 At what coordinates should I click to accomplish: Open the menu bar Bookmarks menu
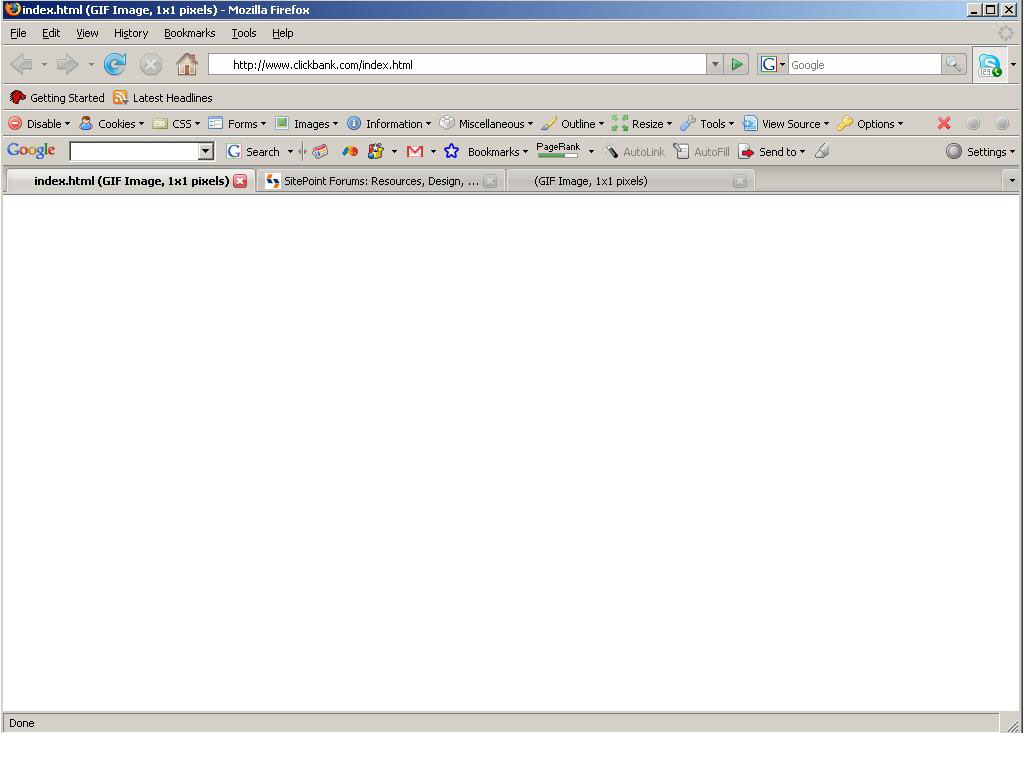[x=189, y=33]
